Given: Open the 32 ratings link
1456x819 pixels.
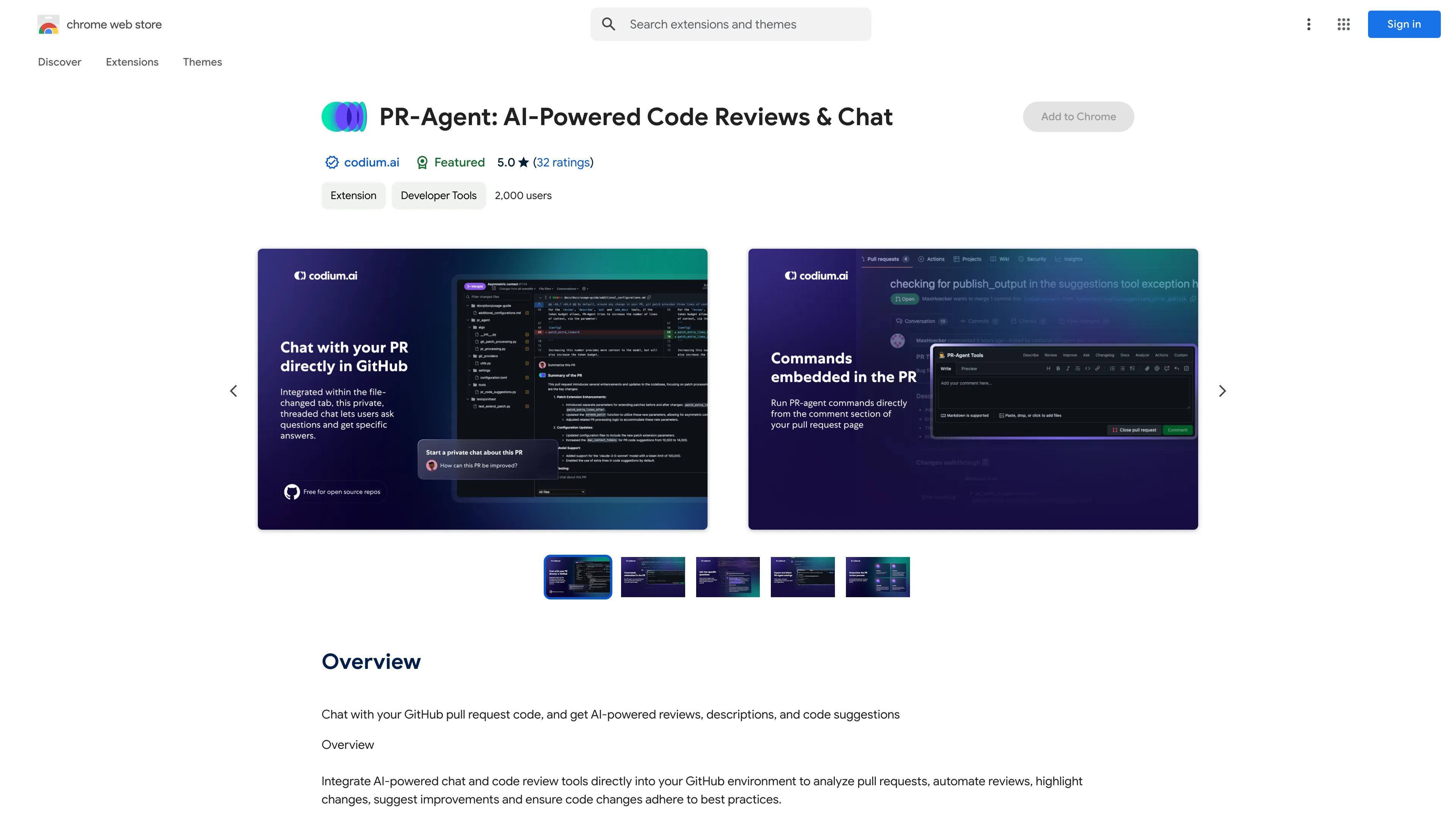Looking at the screenshot, I should tap(563, 162).
